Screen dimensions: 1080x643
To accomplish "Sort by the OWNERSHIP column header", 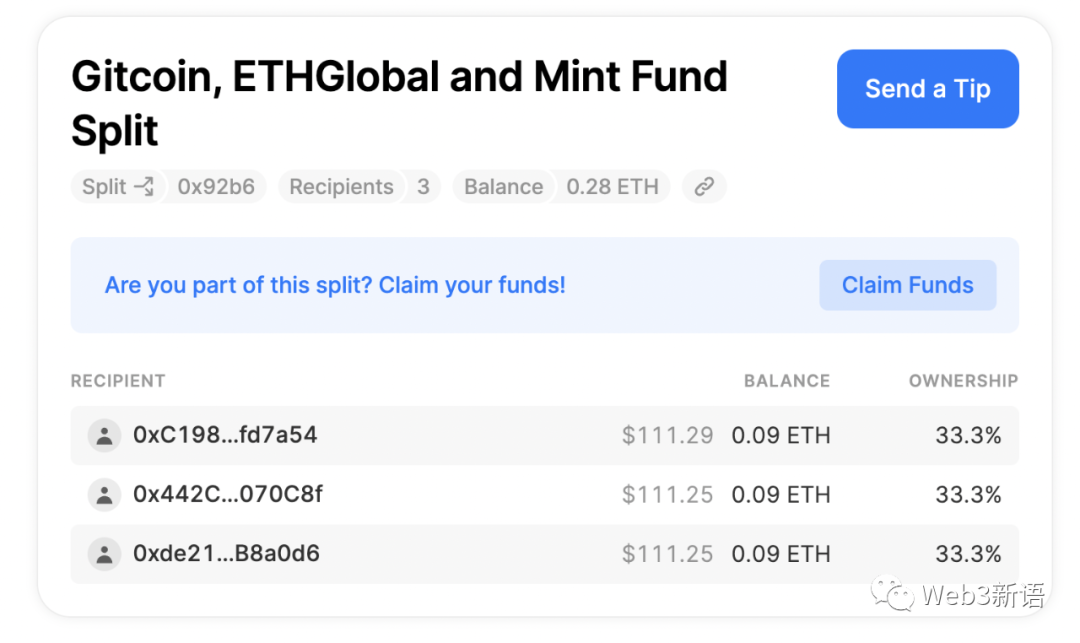I will pyautogui.click(x=962, y=381).
